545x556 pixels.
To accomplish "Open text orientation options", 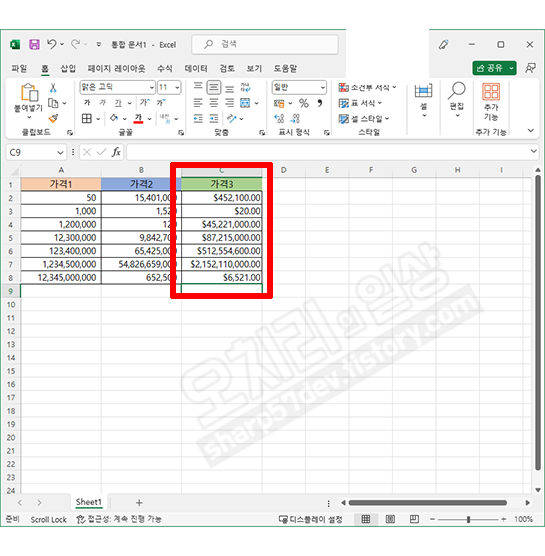I will [232, 118].
